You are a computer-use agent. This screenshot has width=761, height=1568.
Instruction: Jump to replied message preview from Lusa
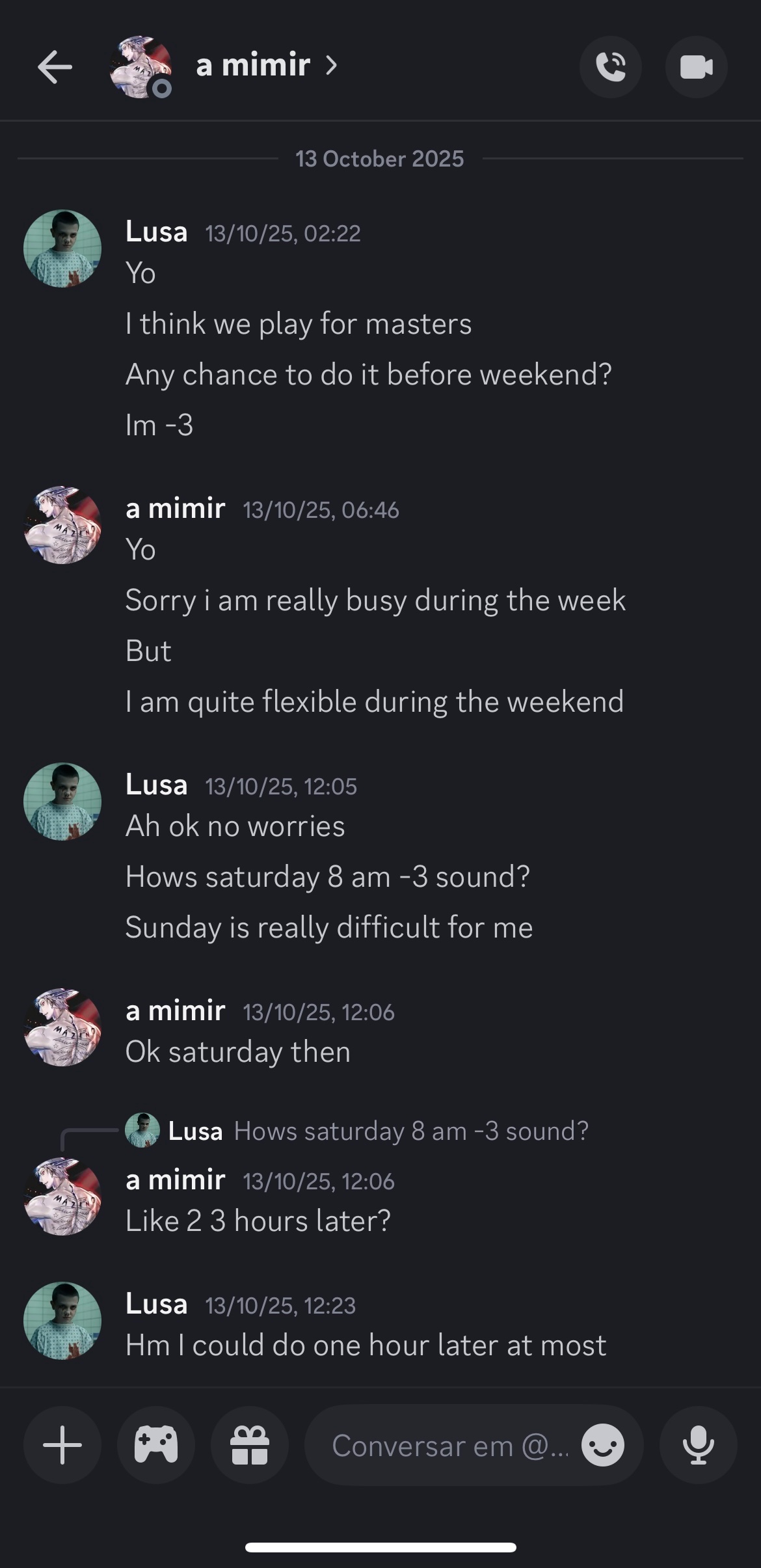[x=410, y=1131]
